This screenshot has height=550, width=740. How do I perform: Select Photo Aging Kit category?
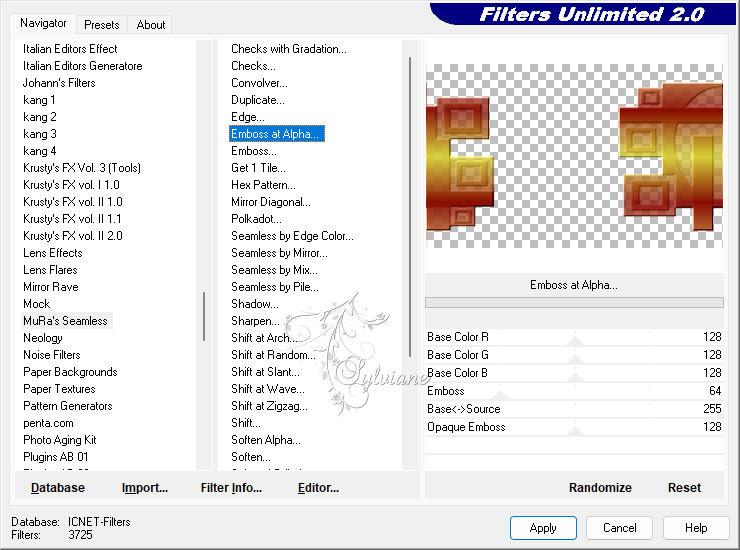(59, 440)
